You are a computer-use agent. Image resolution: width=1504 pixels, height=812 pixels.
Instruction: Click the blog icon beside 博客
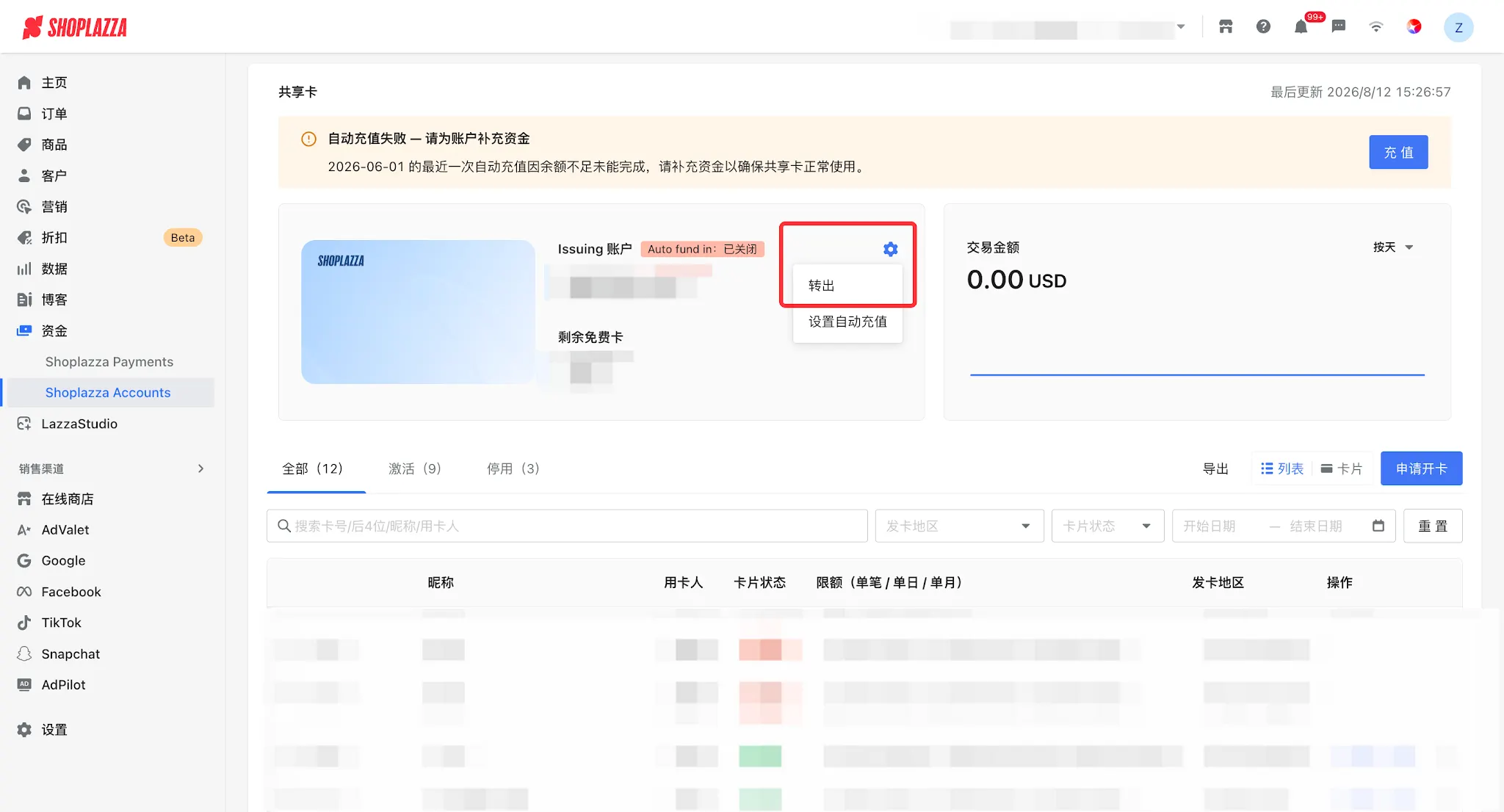pos(24,300)
